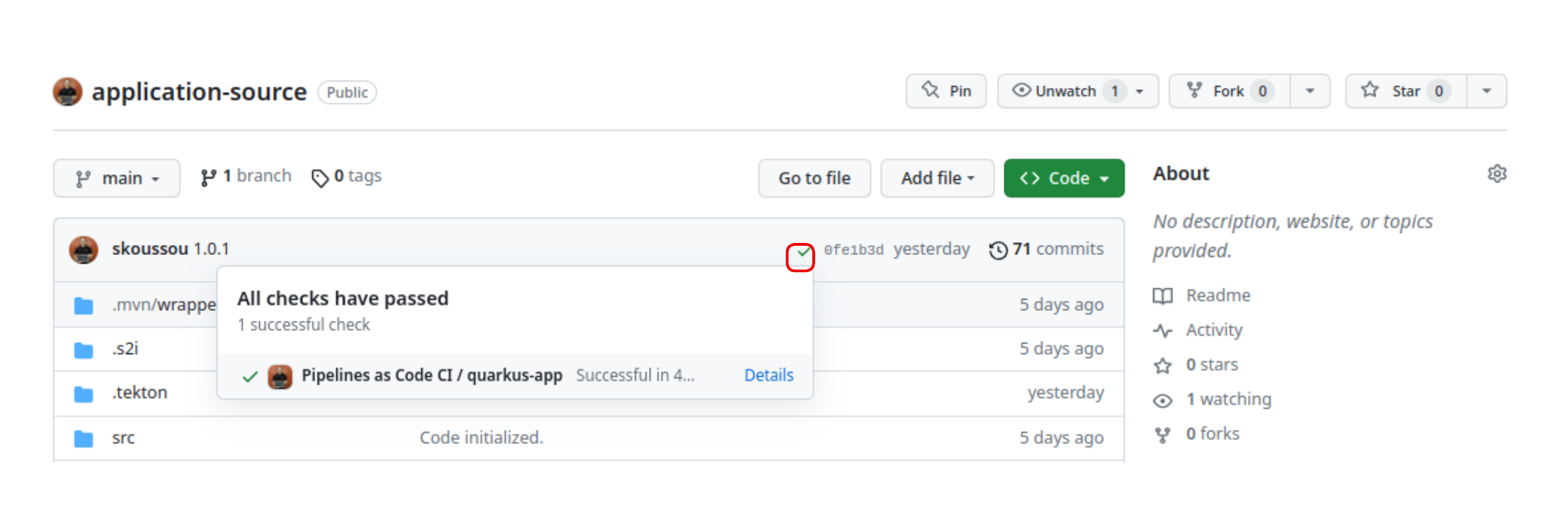Open the Add file dropdown
Image resolution: width=1568 pixels, height=505 pixels.
938,178
